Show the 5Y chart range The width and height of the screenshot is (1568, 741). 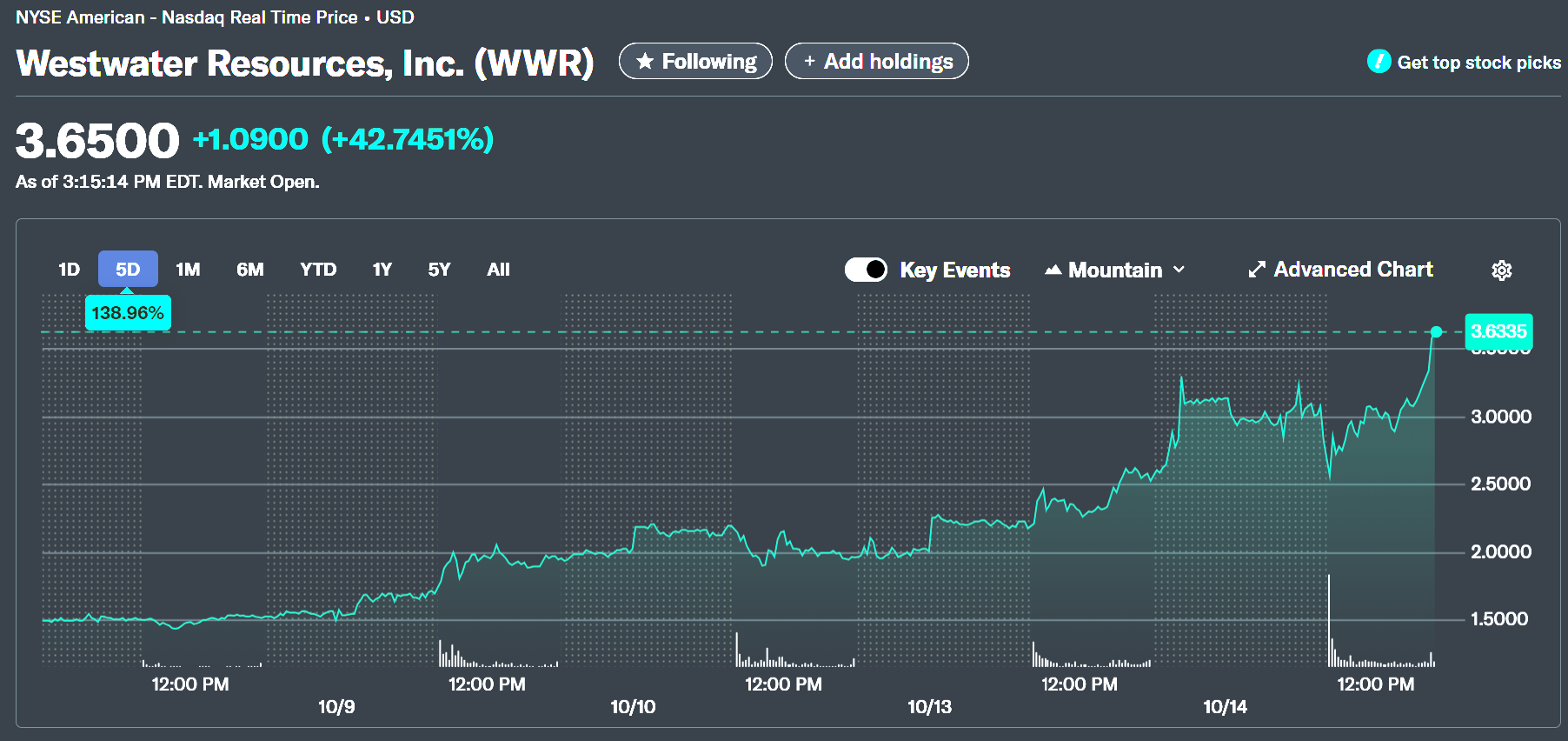click(x=439, y=270)
